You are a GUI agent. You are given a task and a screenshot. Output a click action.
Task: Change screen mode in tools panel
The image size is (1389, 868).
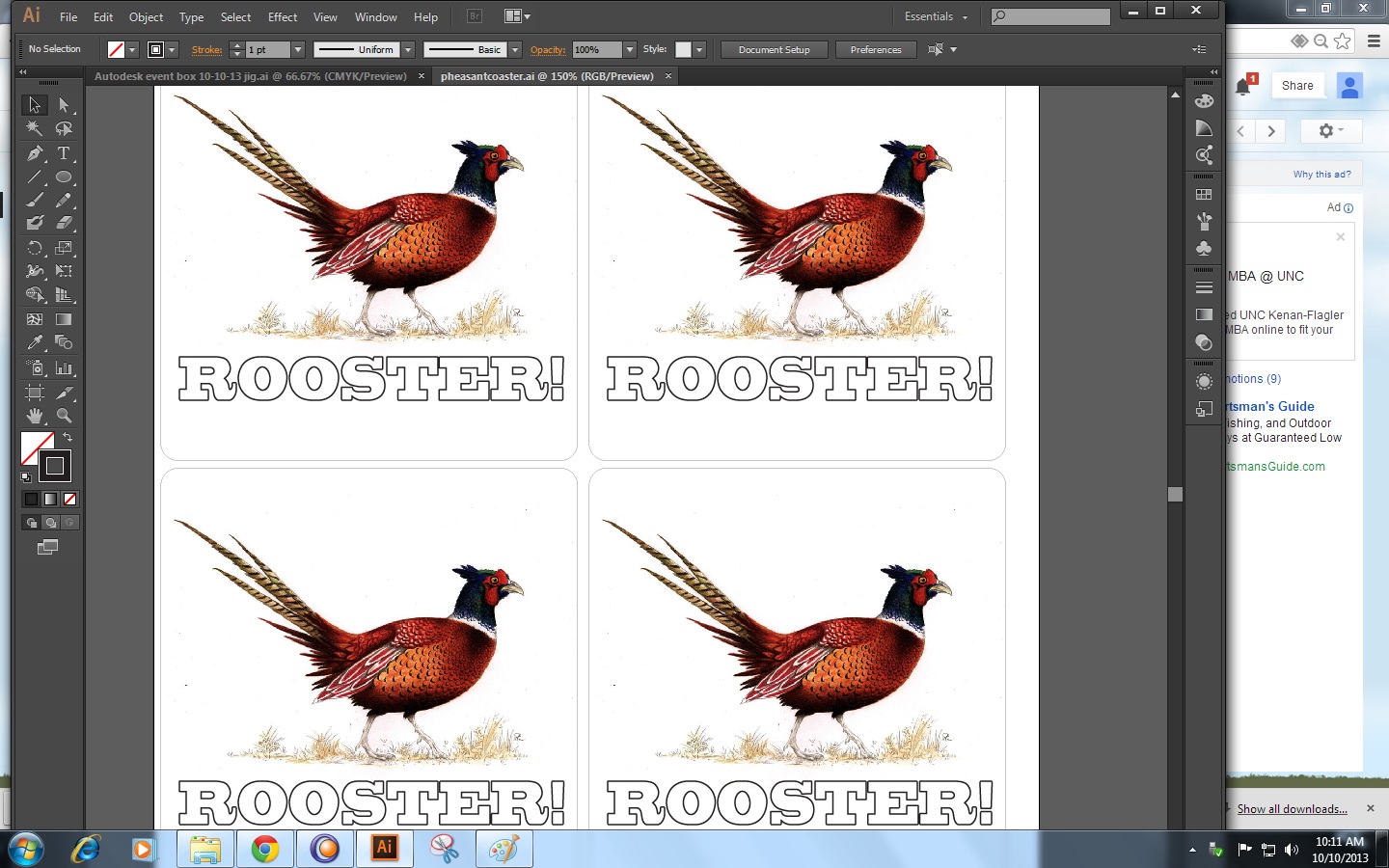[x=48, y=547]
